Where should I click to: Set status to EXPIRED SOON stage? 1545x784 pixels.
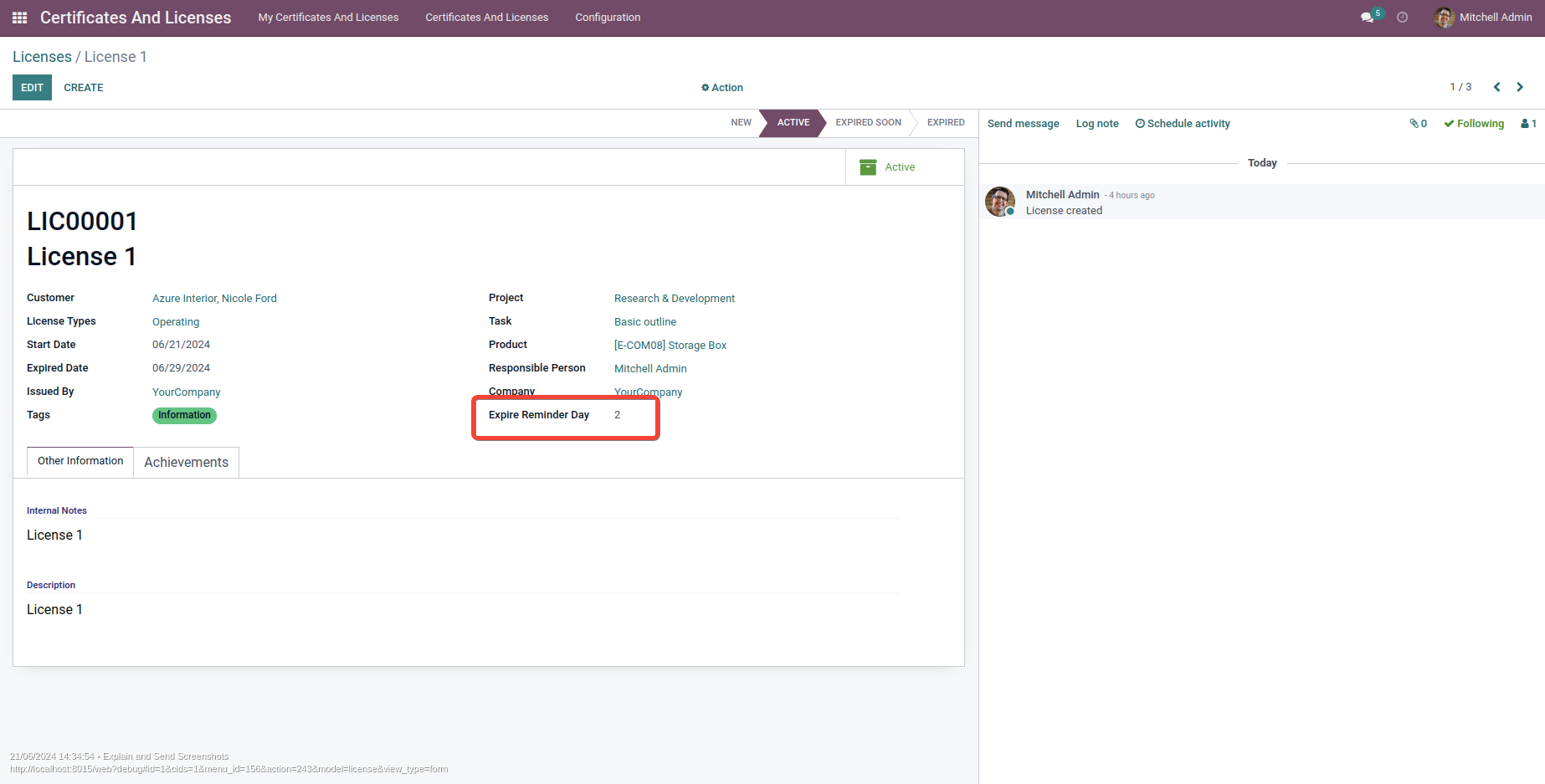pos(868,123)
